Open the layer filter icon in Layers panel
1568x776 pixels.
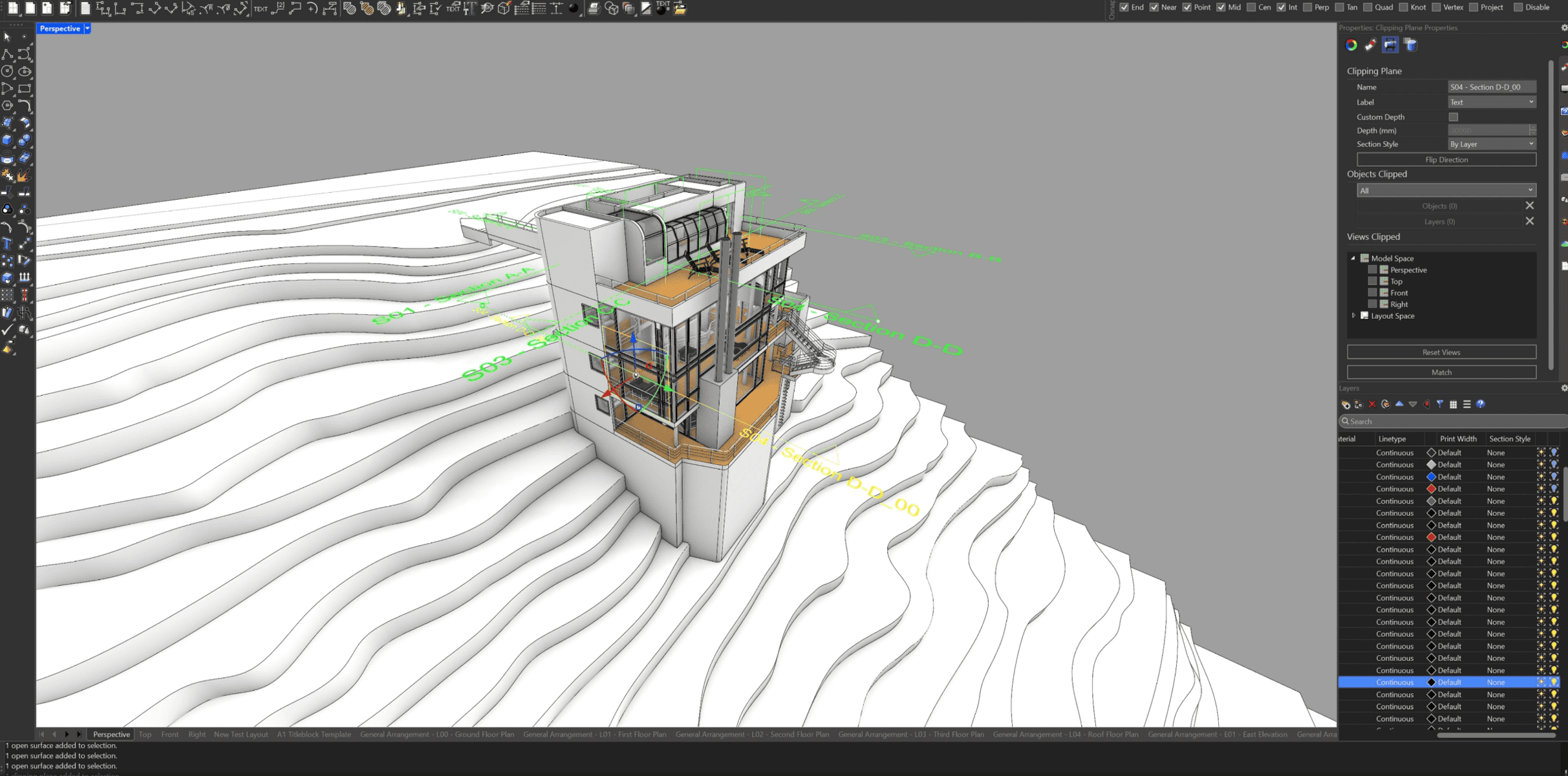pyautogui.click(x=1440, y=404)
